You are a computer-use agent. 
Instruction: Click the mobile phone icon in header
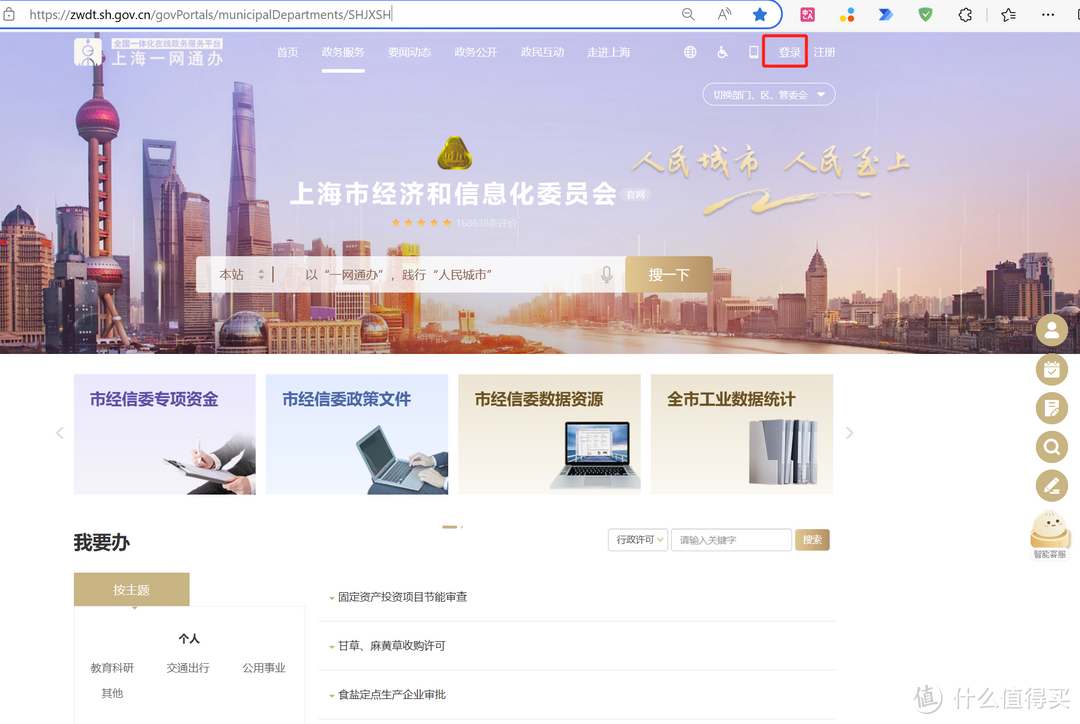point(754,52)
